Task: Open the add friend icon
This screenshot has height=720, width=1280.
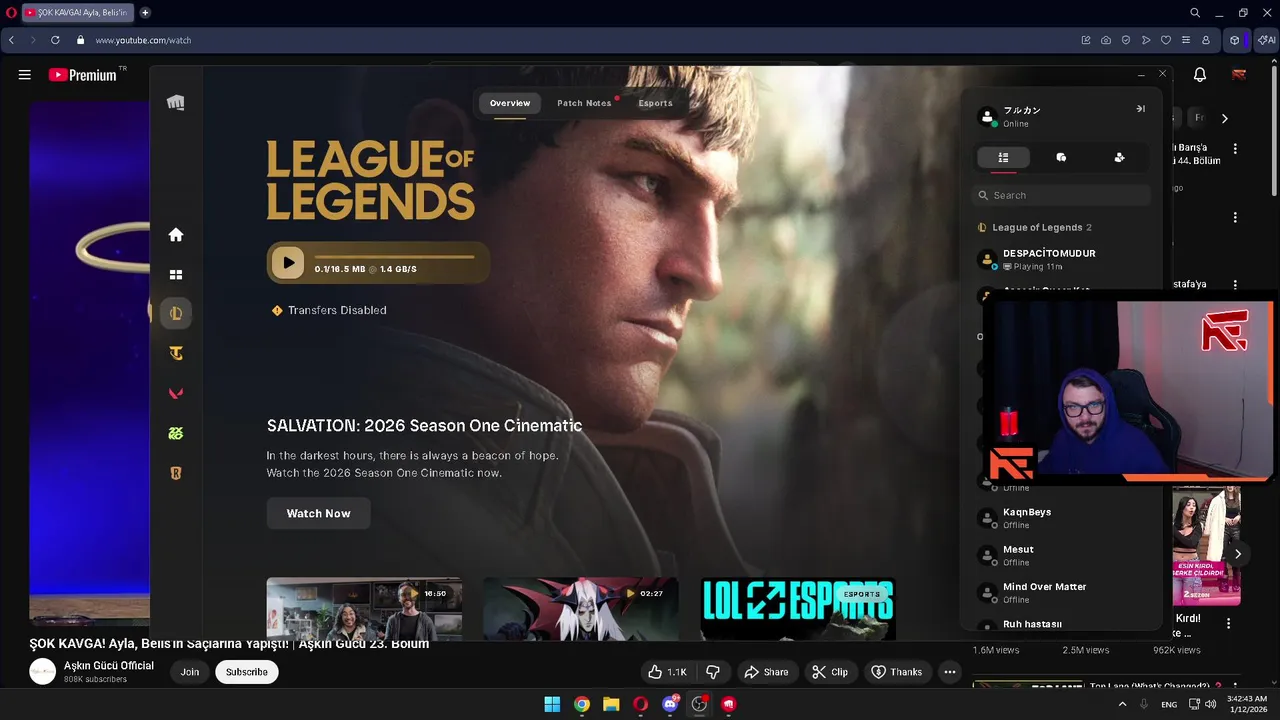Action: (x=1119, y=157)
